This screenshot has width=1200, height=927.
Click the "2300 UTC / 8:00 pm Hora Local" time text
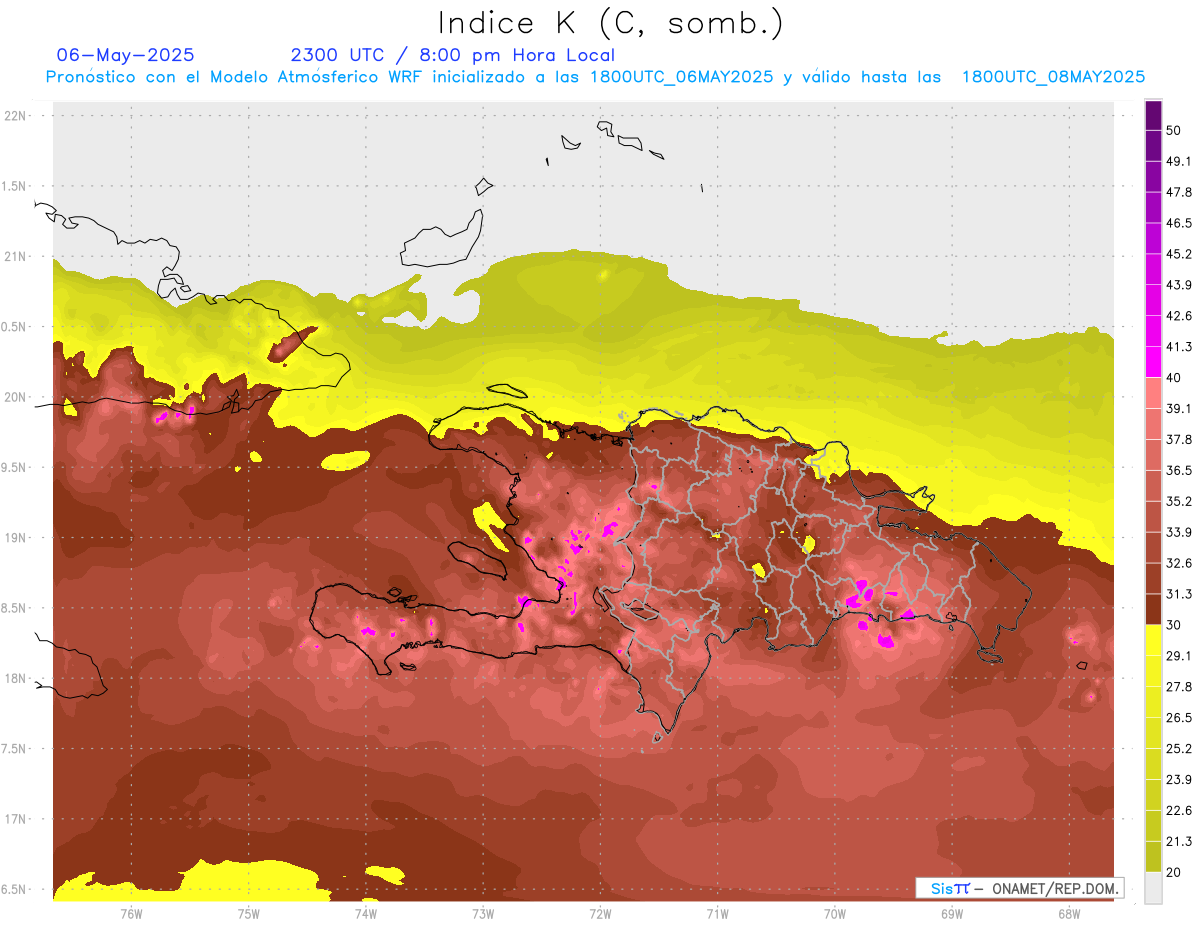452,55
